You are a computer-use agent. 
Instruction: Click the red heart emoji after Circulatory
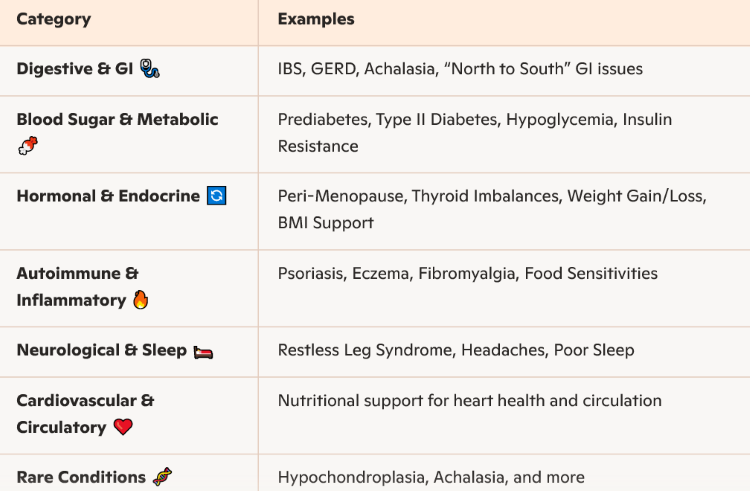tap(123, 426)
